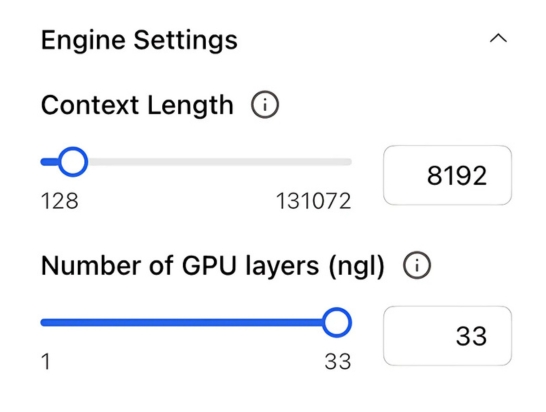Click the 131072 maximum label

pyautogui.click(x=313, y=201)
